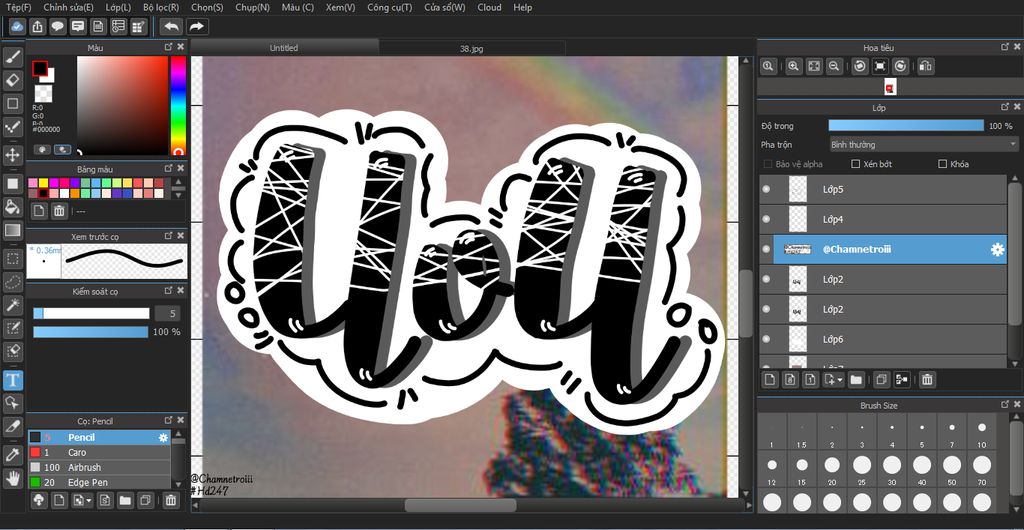Flip the canvas view in navigator
Viewport: 1024px width, 530px height.
pyautogui.click(x=925, y=66)
